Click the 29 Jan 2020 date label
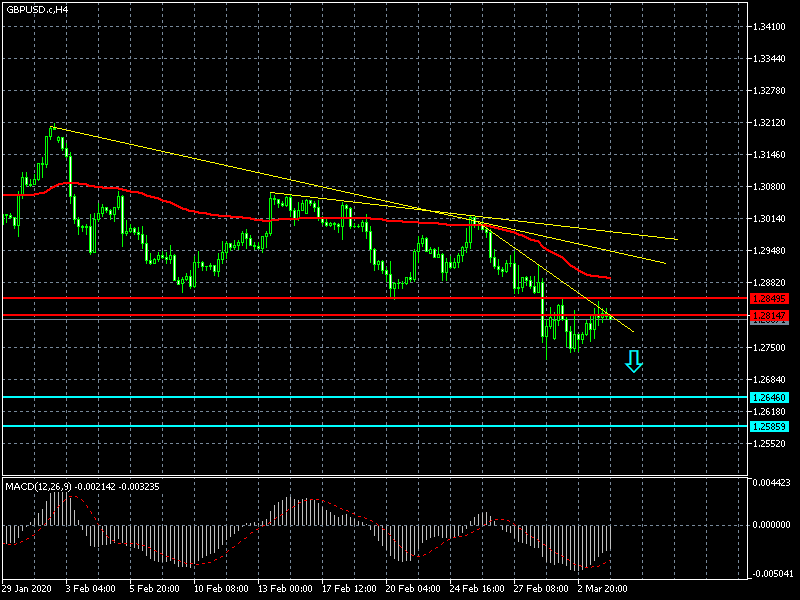Screen dimensions: 800x600 [25, 588]
